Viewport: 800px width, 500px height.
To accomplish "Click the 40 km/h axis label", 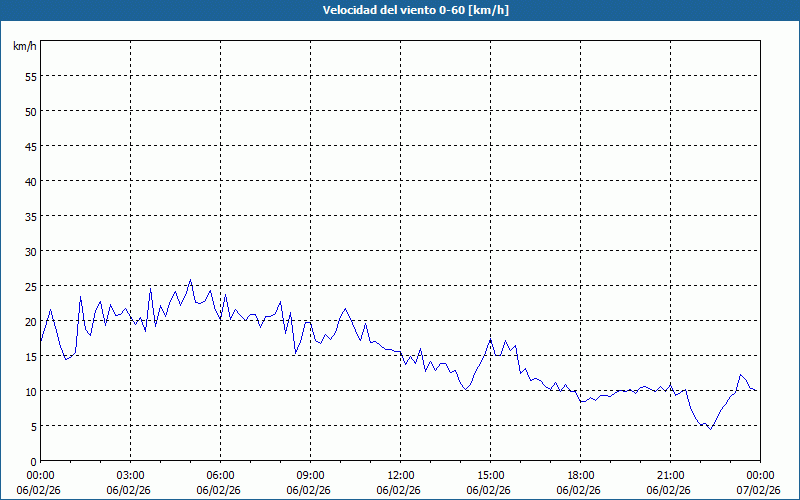I will click(x=30, y=181).
